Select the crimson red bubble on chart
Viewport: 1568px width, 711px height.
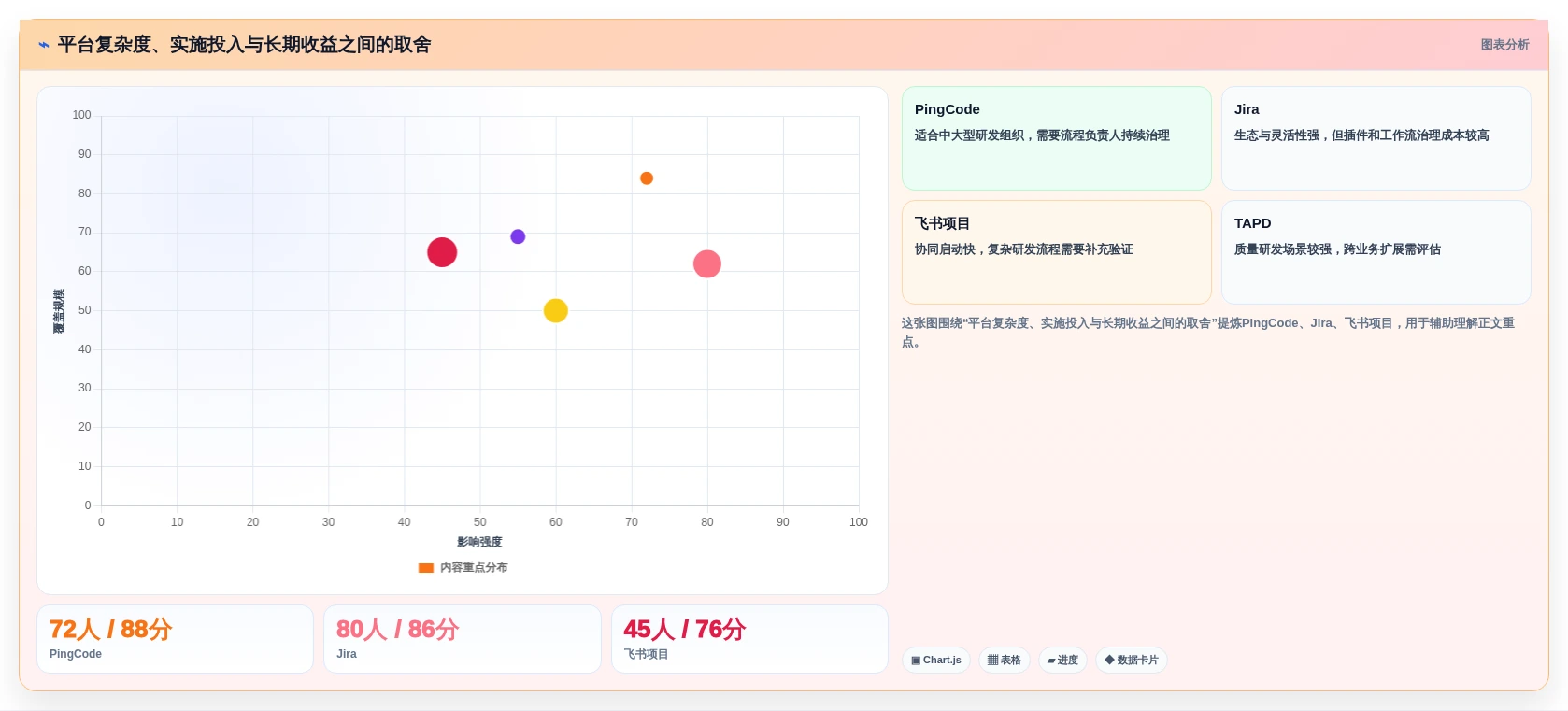click(x=442, y=252)
